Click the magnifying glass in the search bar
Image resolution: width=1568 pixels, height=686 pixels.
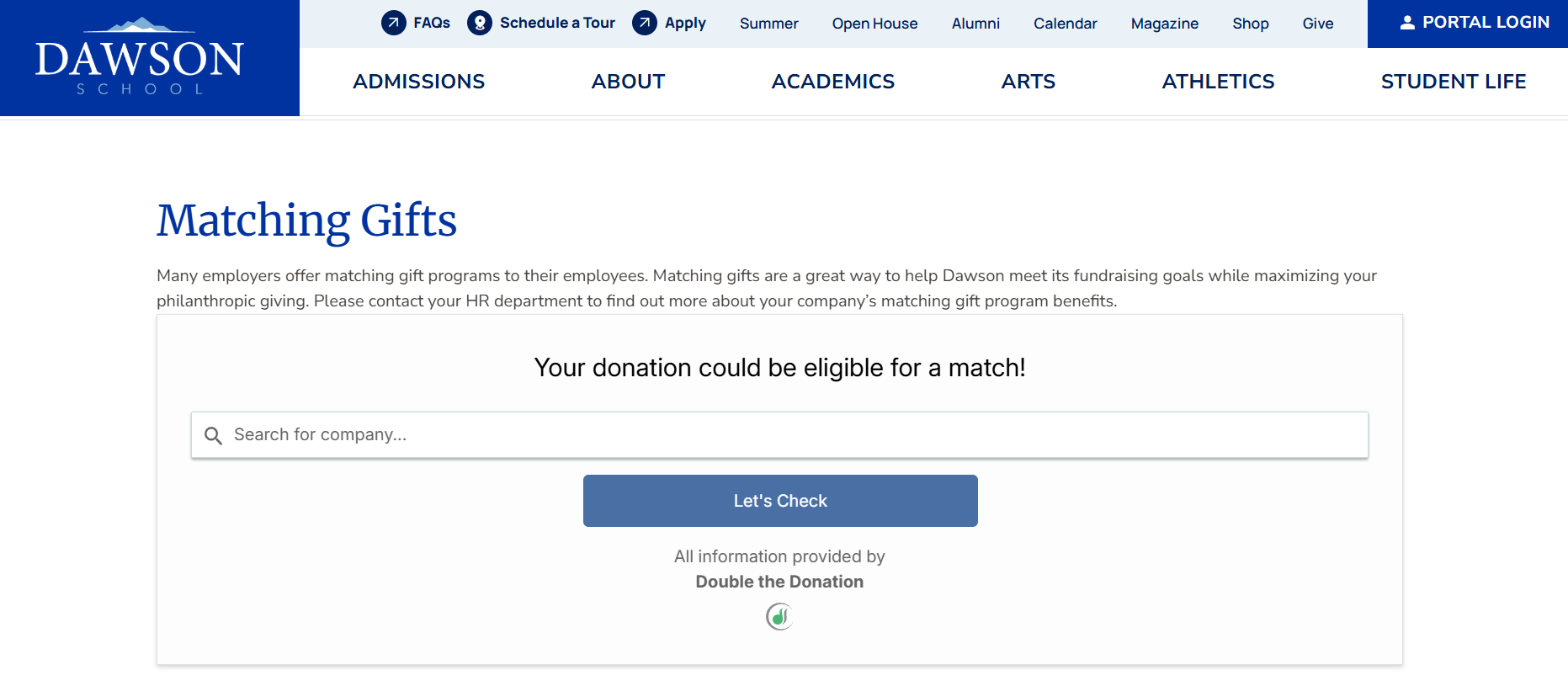(x=214, y=435)
